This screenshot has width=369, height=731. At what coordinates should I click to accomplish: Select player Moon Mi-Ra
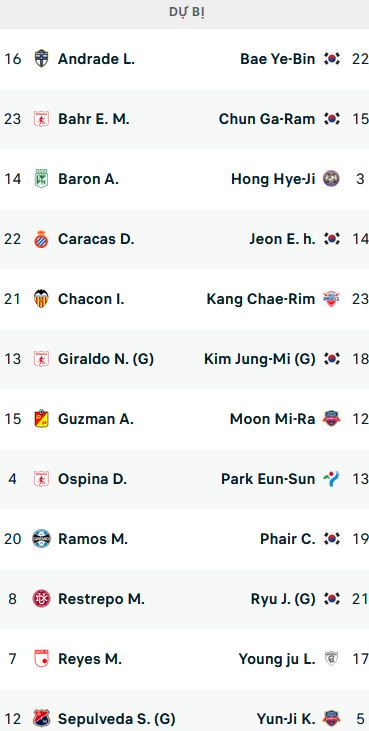tap(273, 419)
